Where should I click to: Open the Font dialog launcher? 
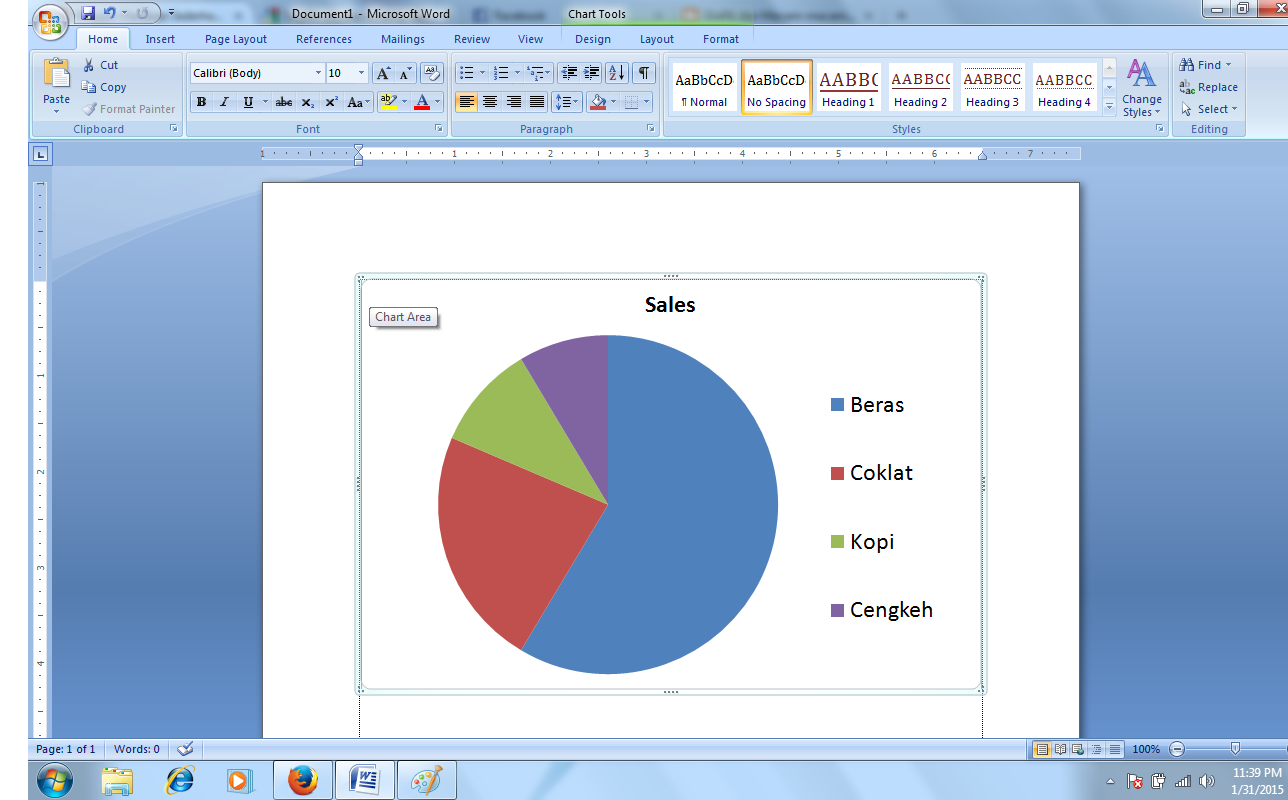click(x=438, y=129)
